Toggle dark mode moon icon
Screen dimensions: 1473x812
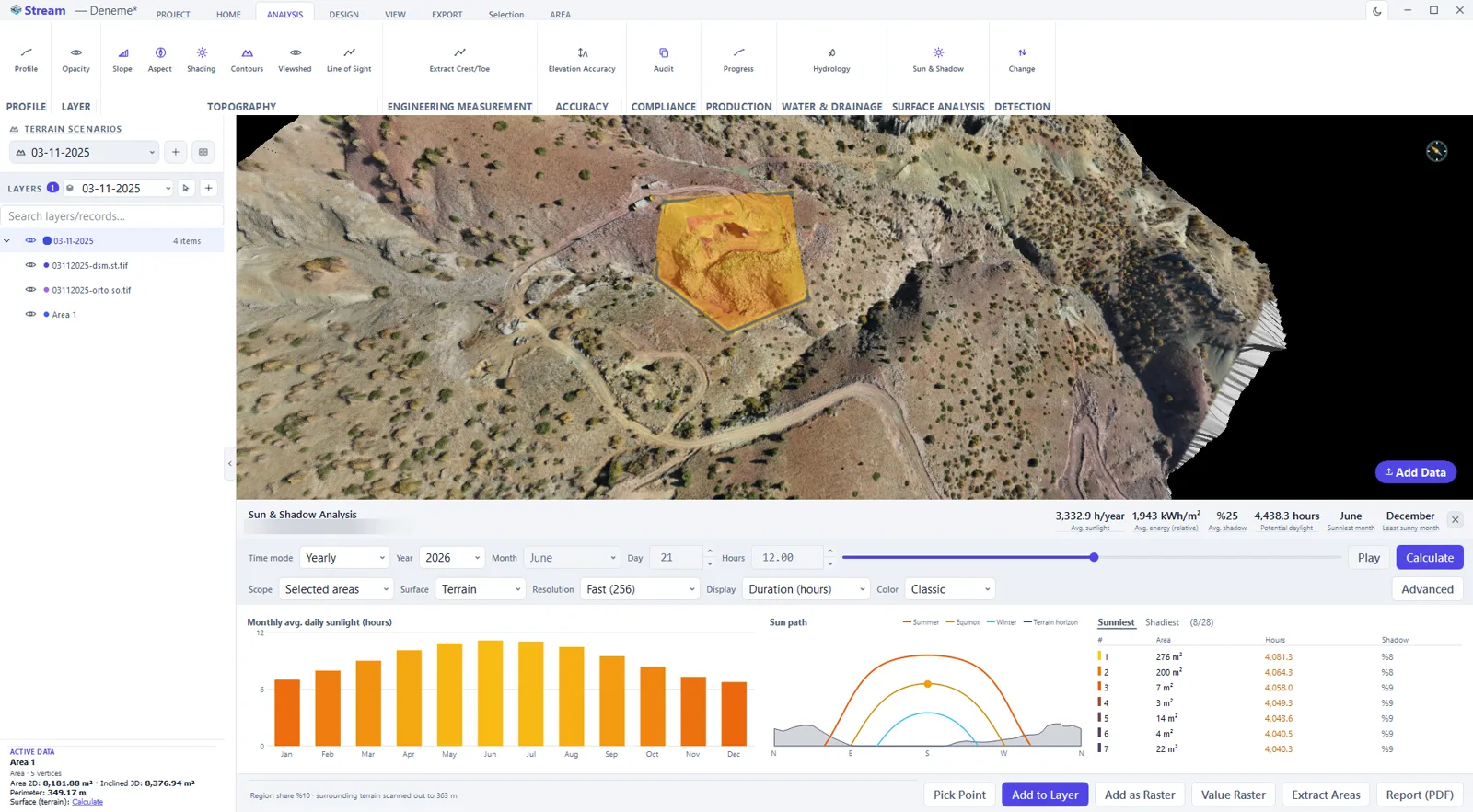[1377, 11]
